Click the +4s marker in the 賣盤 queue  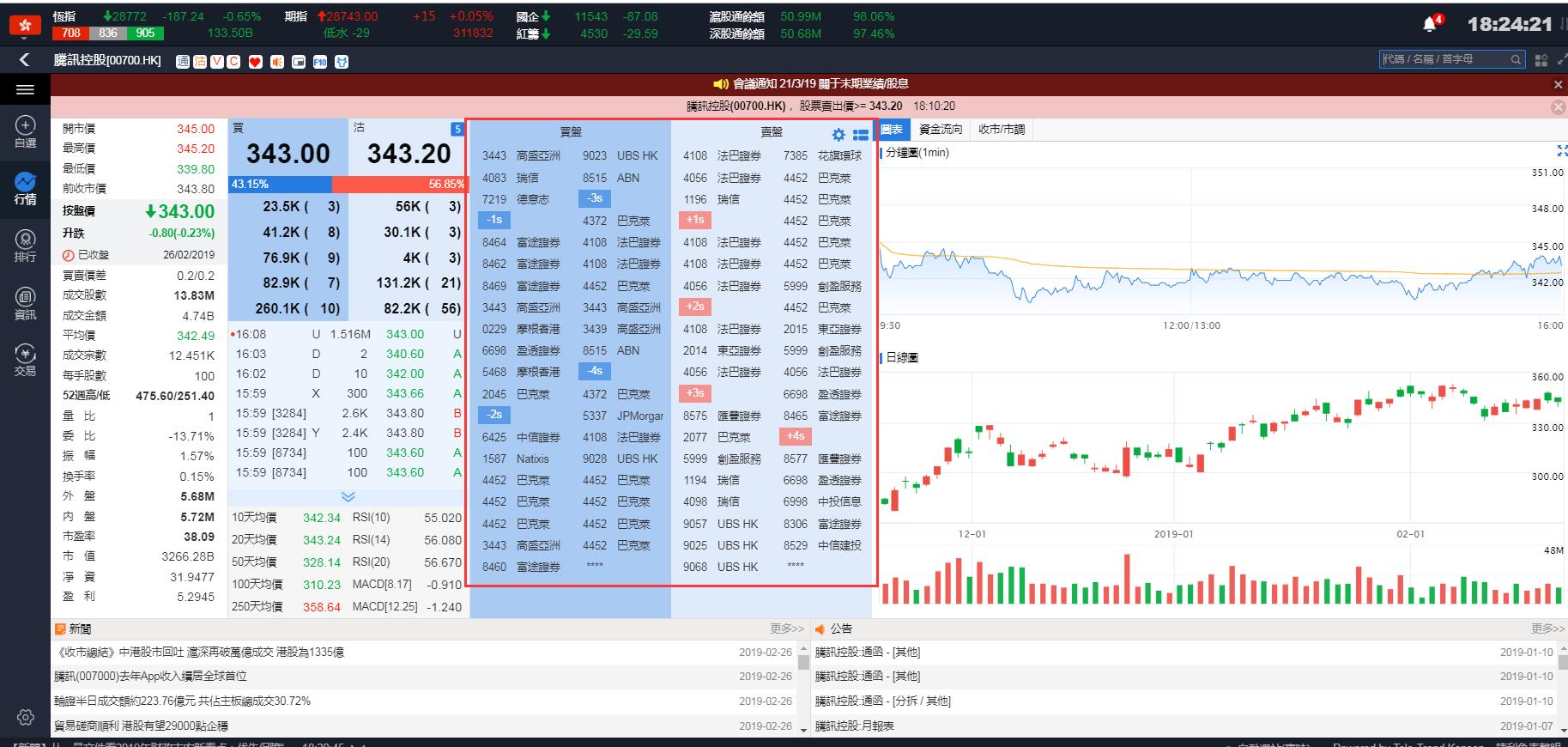796,436
